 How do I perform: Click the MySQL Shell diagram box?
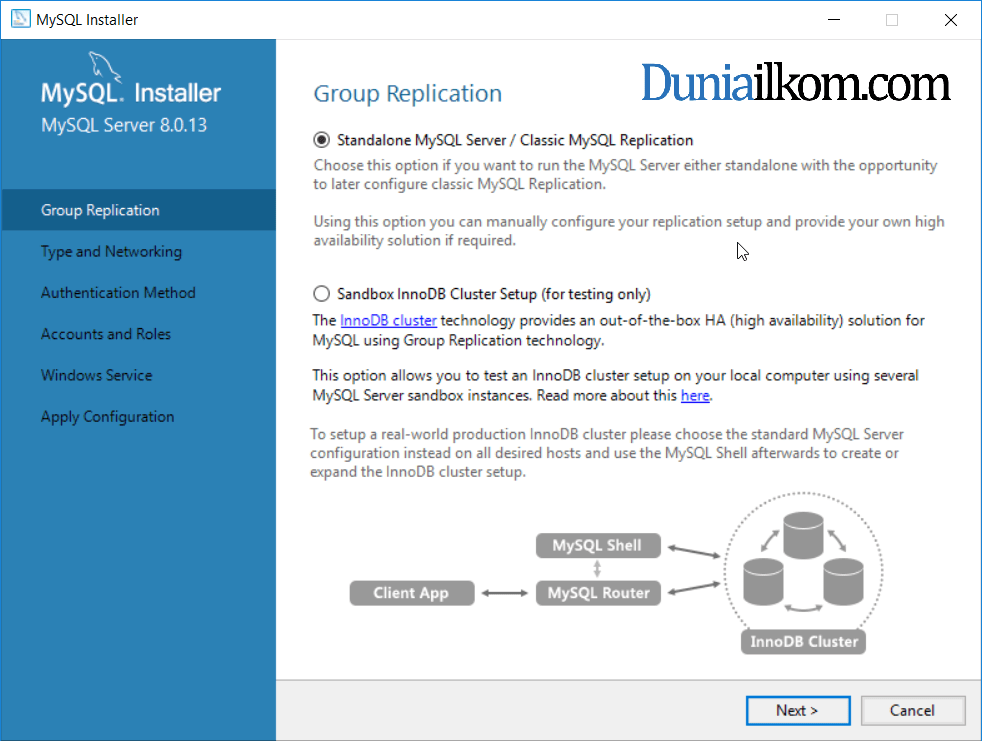598,545
